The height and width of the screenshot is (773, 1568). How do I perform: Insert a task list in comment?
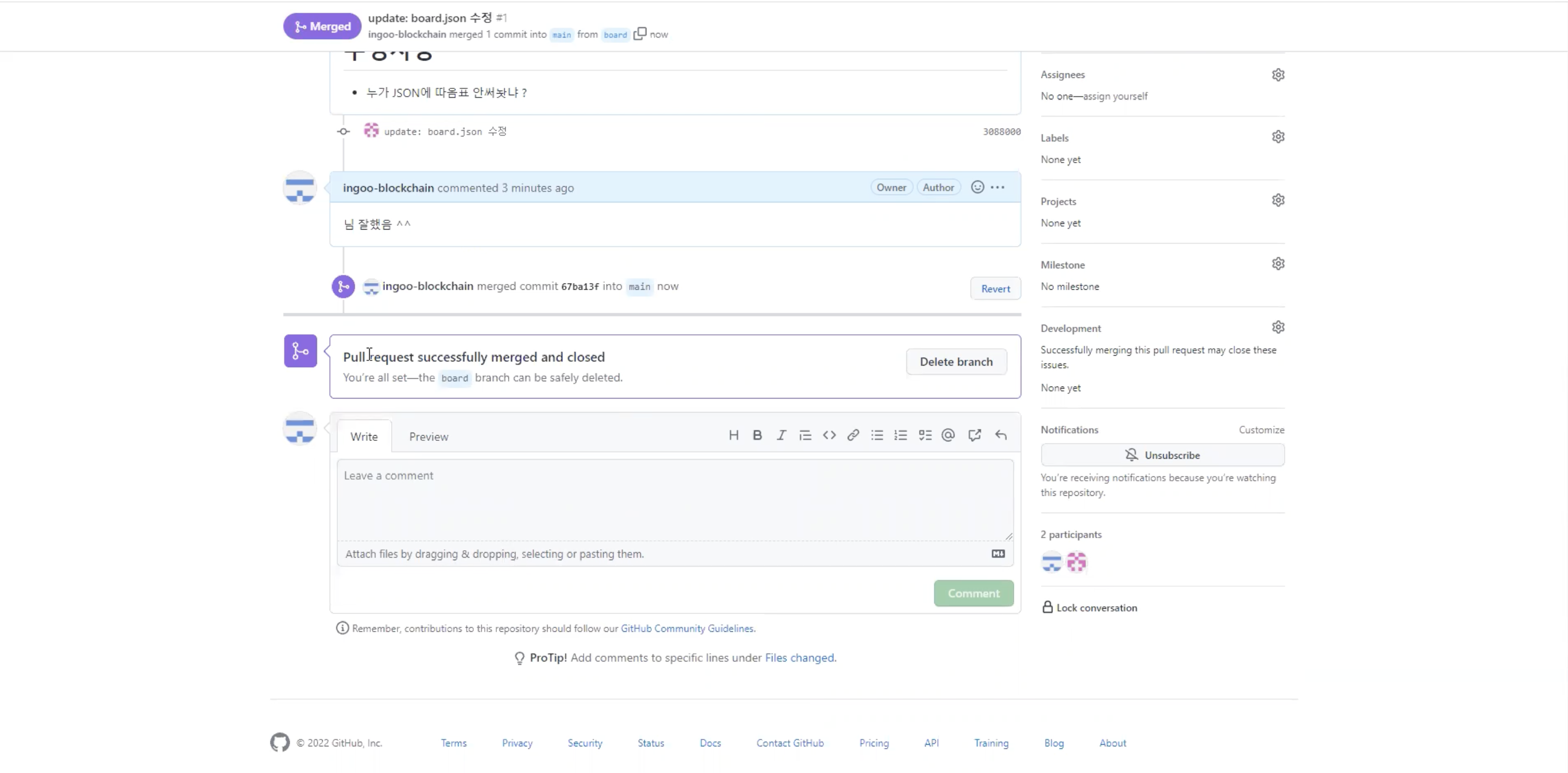pyautogui.click(x=925, y=435)
